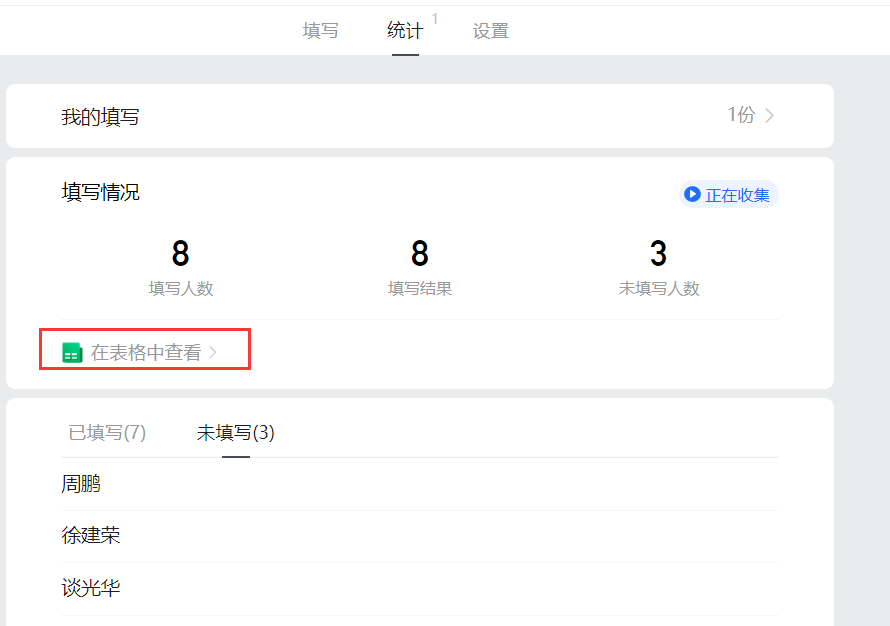Select 谈光华 in the unfilled list

[x=91, y=588]
